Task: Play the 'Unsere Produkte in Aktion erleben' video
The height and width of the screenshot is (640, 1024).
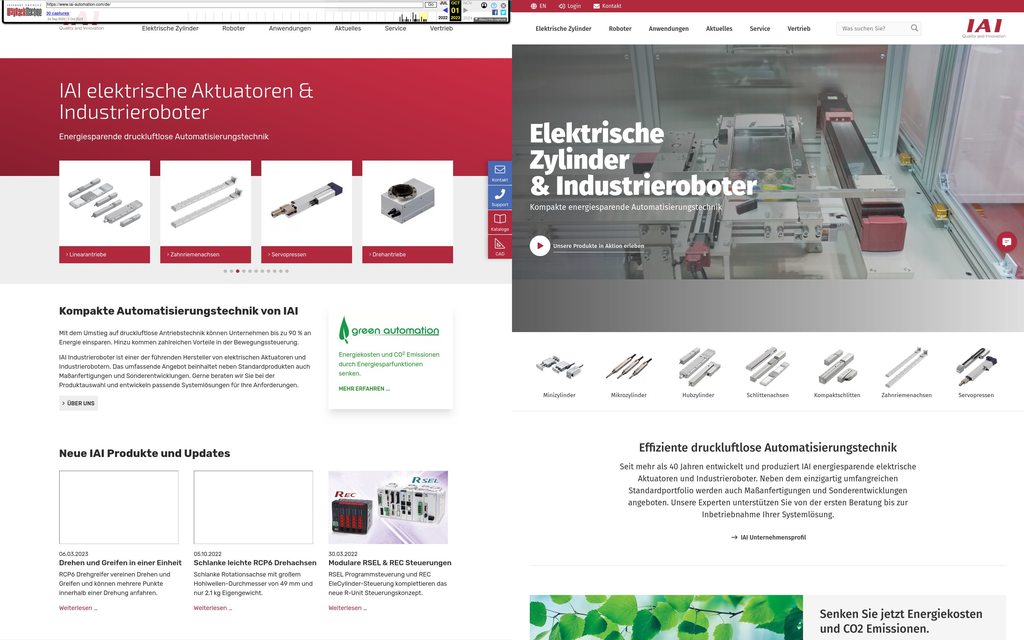Action: click(x=540, y=244)
